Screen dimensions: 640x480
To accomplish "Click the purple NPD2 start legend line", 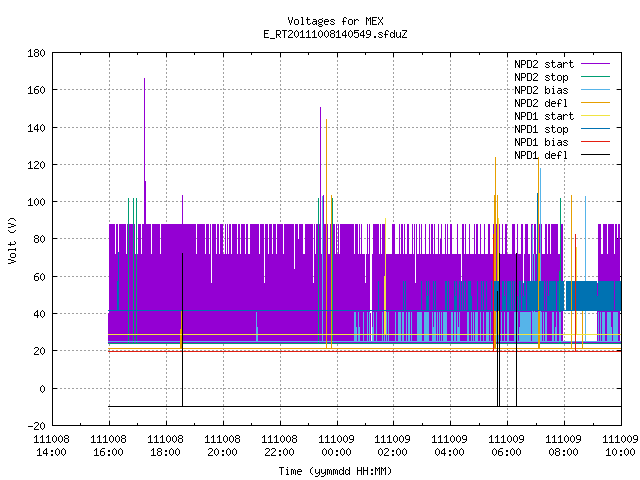I will pos(596,64).
